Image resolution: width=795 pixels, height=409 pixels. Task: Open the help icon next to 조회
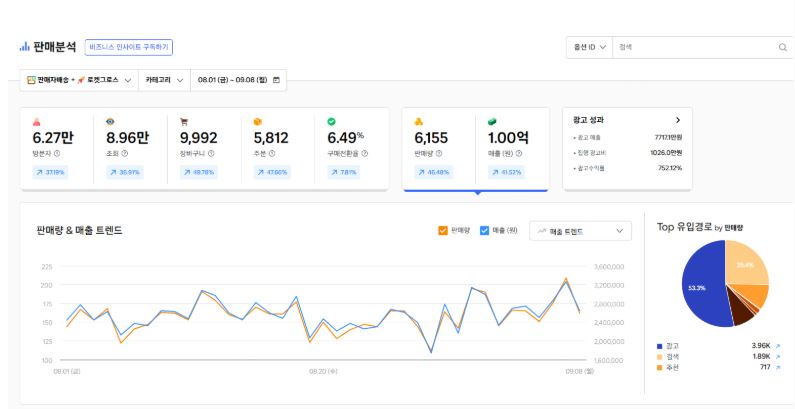[x=125, y=154]
